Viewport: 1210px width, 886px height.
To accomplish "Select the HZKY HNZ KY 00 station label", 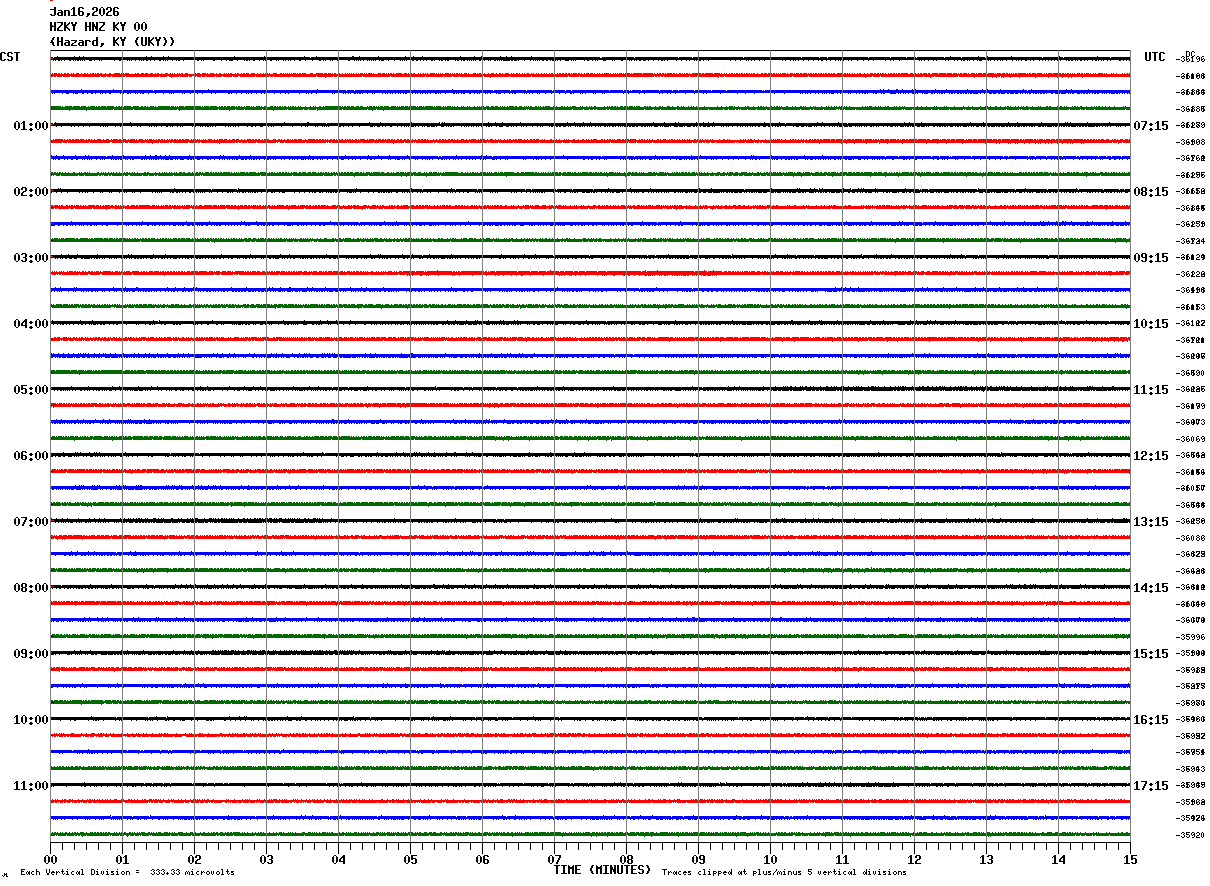I will 99,27.
